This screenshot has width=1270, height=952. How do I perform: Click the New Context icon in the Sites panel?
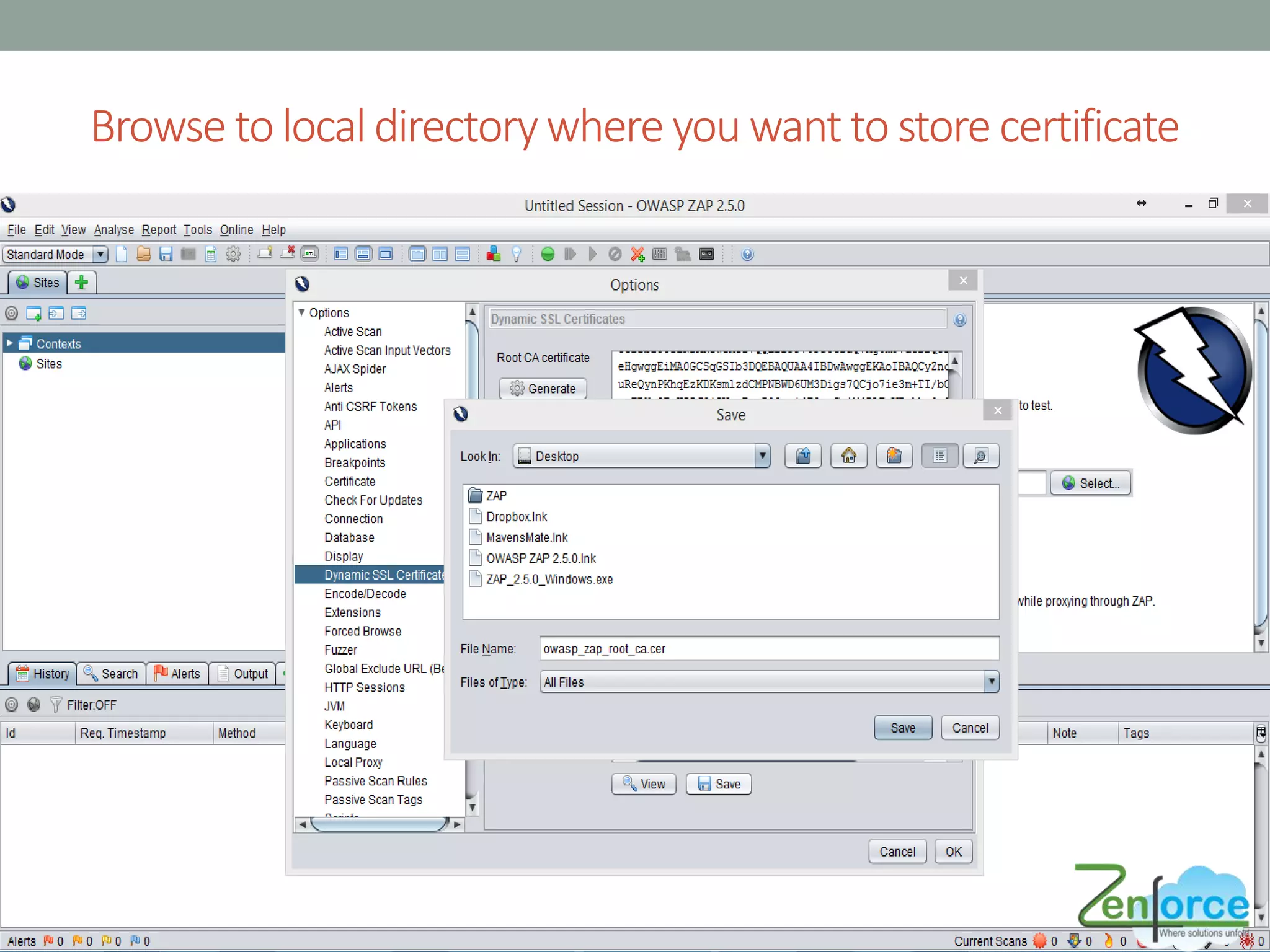(x=33, y=314)
